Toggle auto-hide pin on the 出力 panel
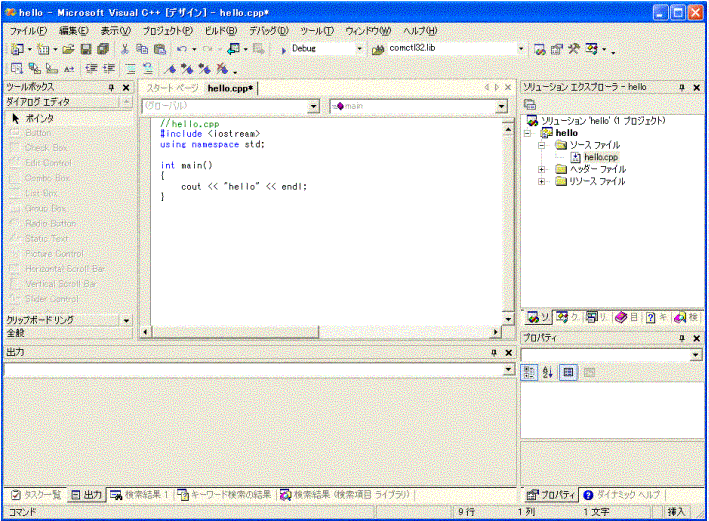 494,353
